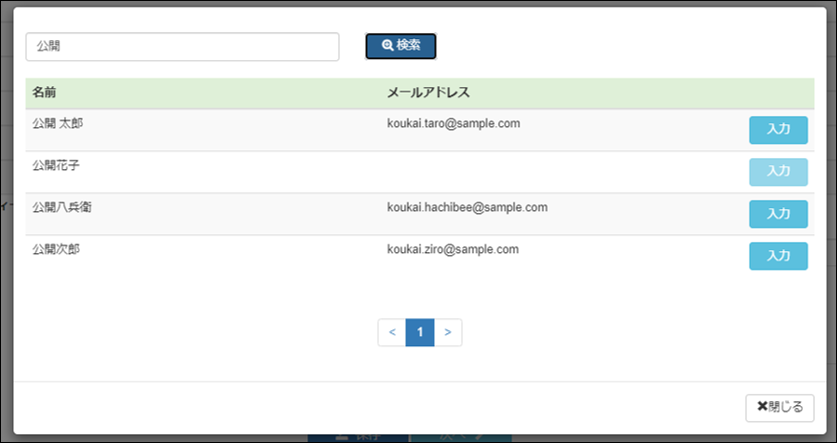The image size is (837, 443).
Task: Go to previous page with < arrow
Action: pos(392,332)
